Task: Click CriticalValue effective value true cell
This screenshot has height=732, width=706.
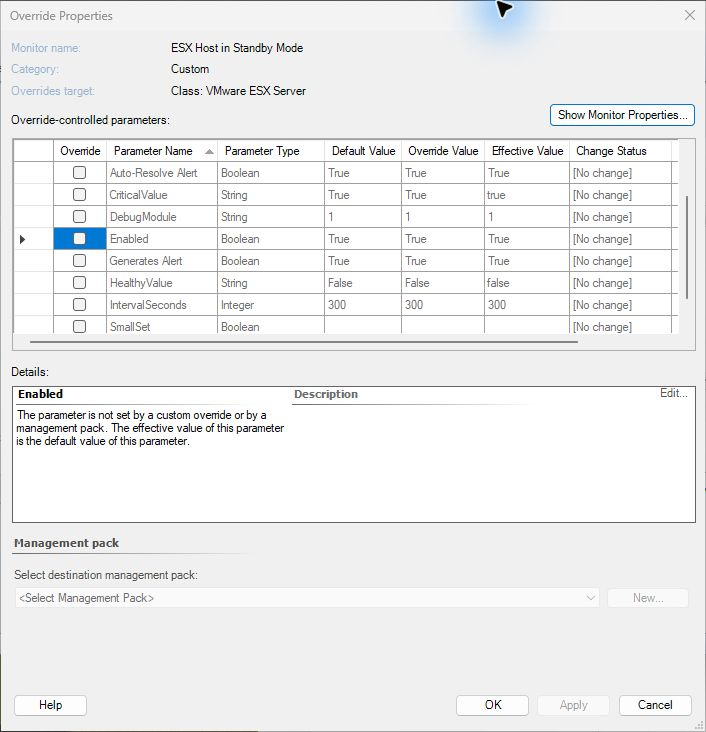Action: [x=527, y=195]
